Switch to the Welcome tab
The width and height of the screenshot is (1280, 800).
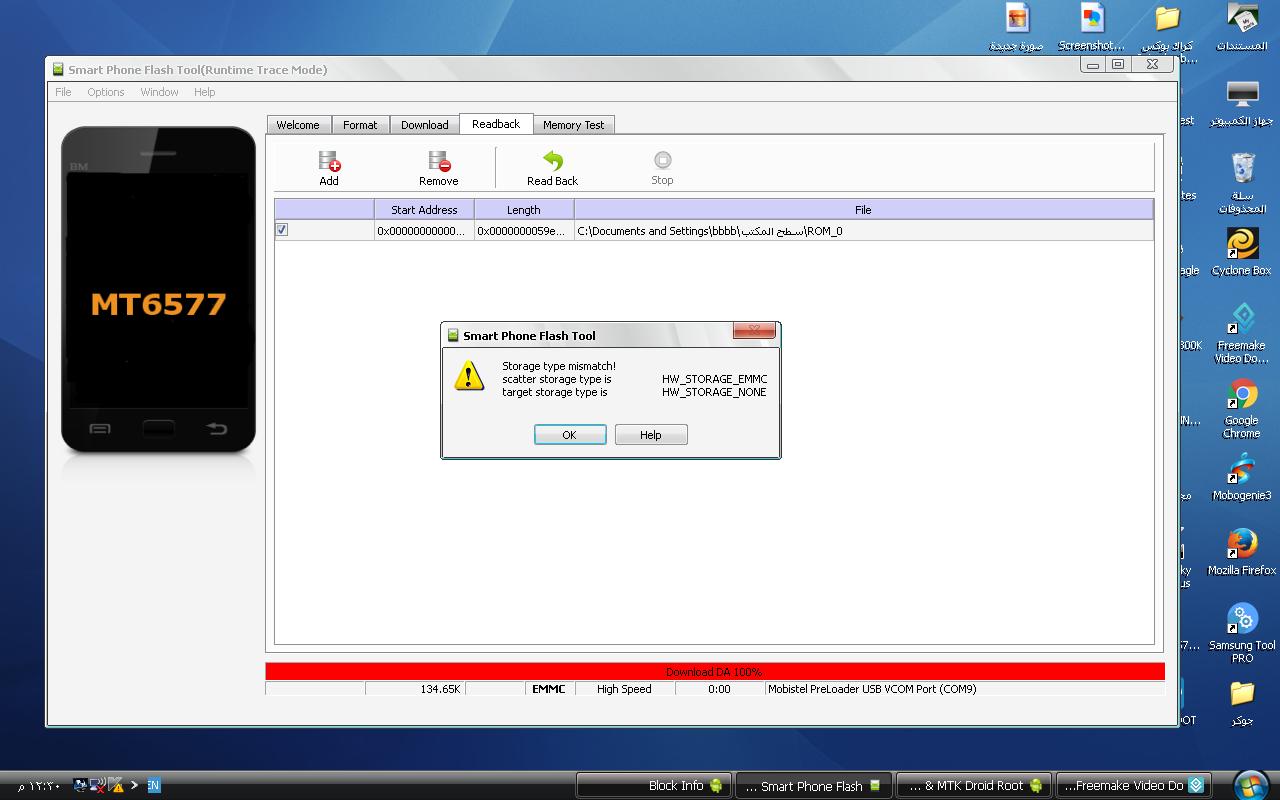pyautogui.click(x=298, y=125)
